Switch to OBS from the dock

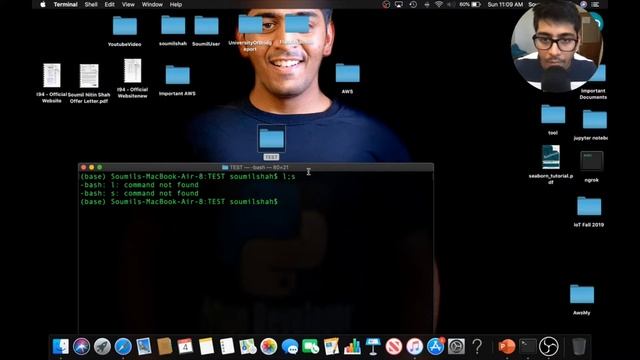tap(549, 347)
